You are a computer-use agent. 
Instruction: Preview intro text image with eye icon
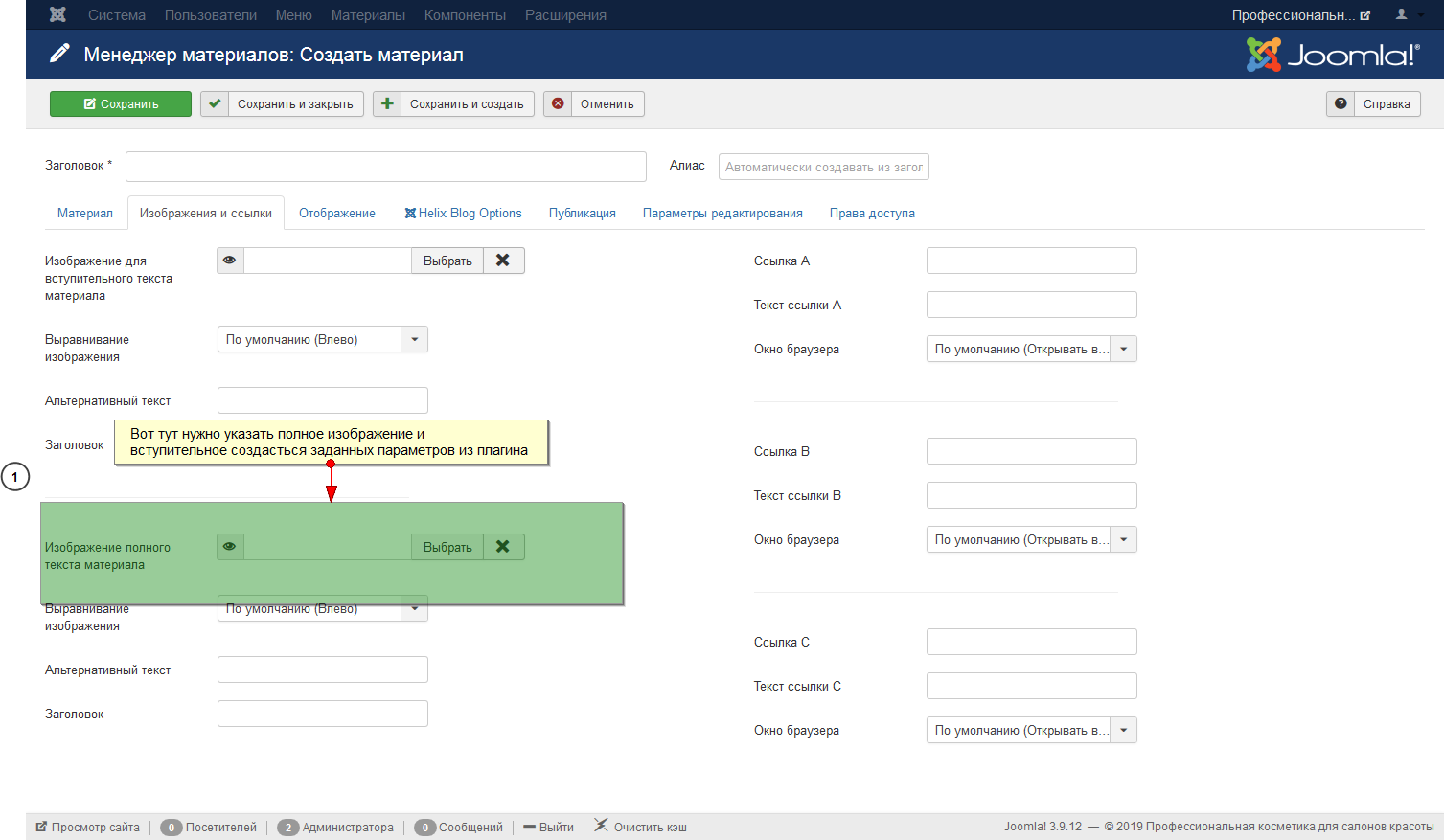tap(230, 261)
